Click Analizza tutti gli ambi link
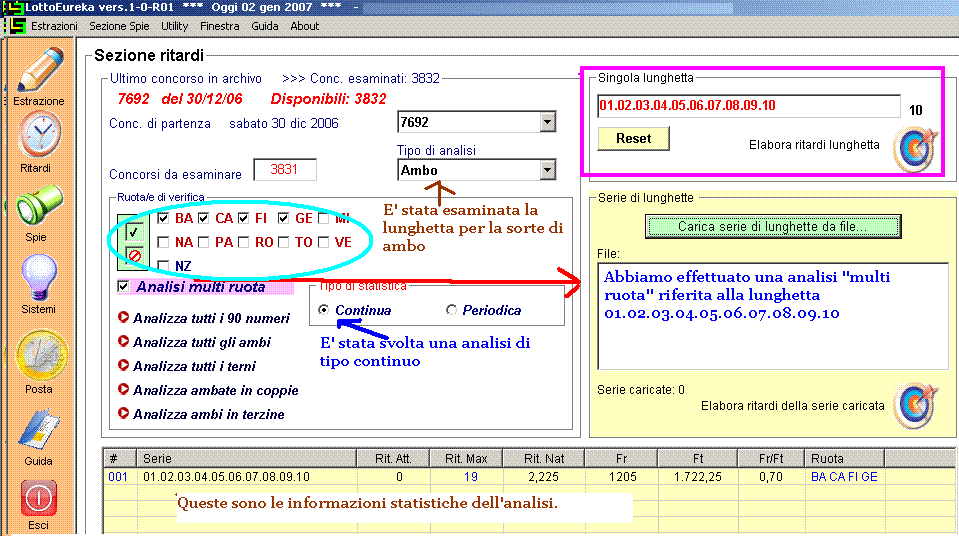The width and height of the screenshot is (959, 536). pyautogui.click(x=202, y=342)
